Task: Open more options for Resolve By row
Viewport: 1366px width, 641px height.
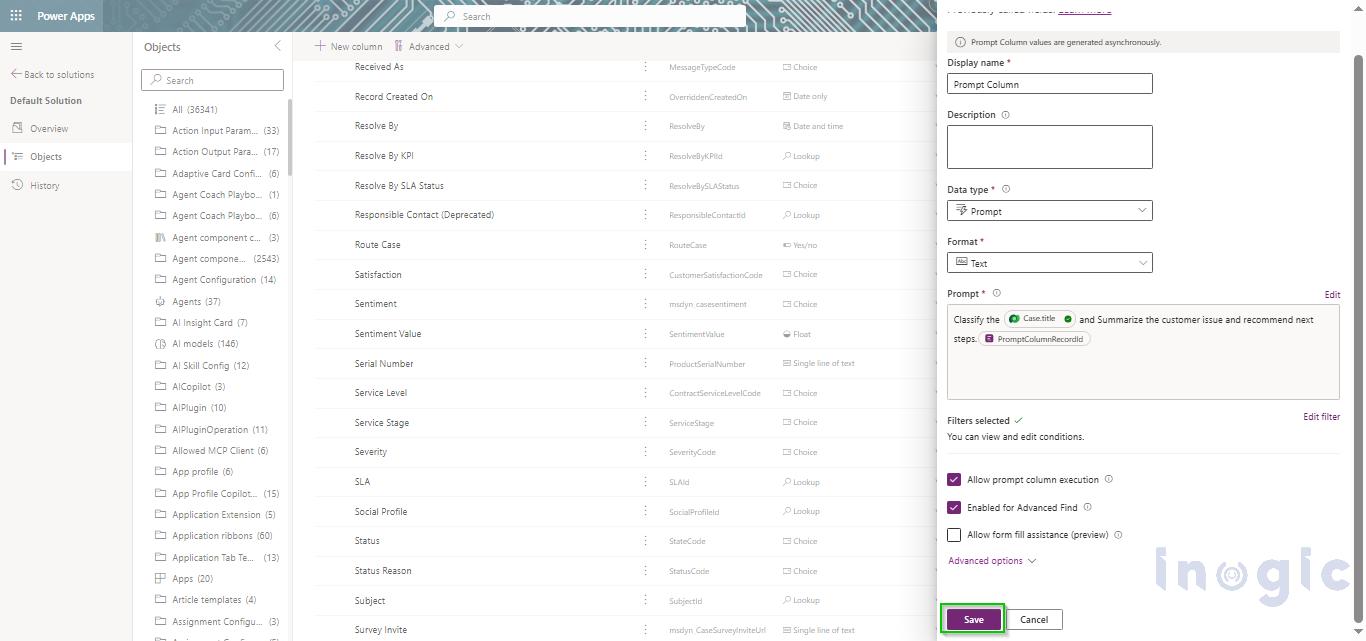Action: (x=645, y=126)
